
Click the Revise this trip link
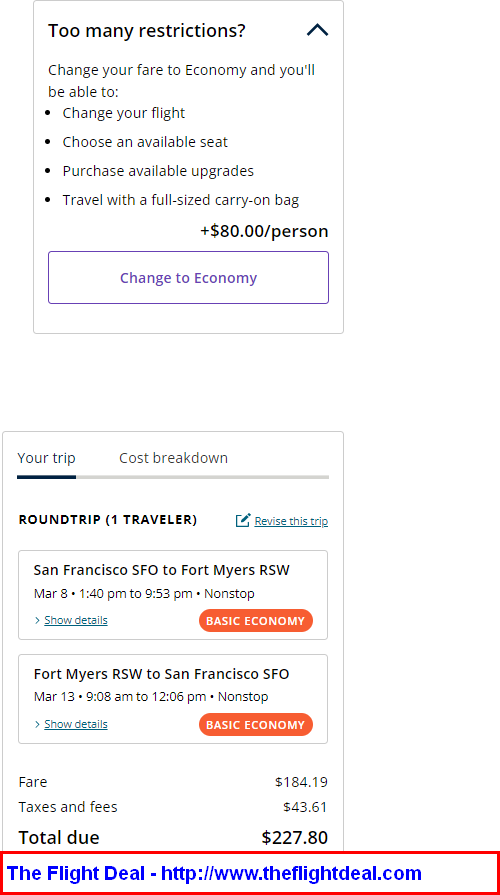[291, 521]
